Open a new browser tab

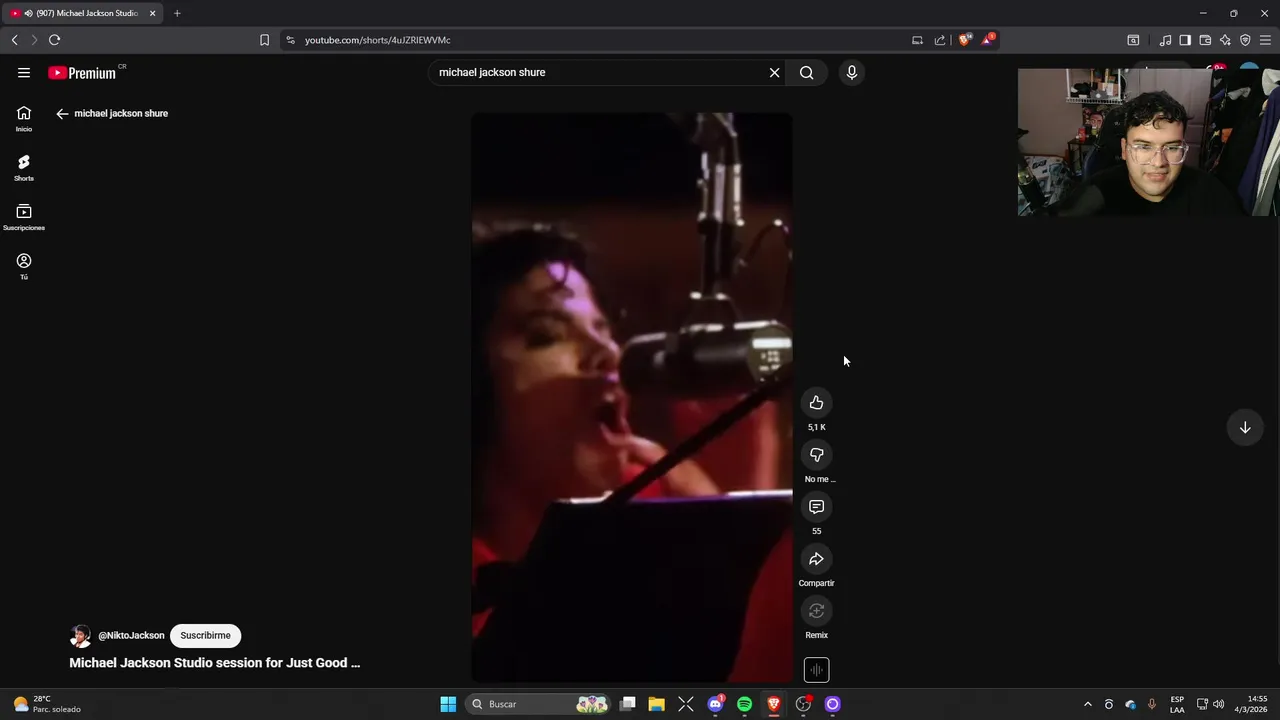point(177,13)
